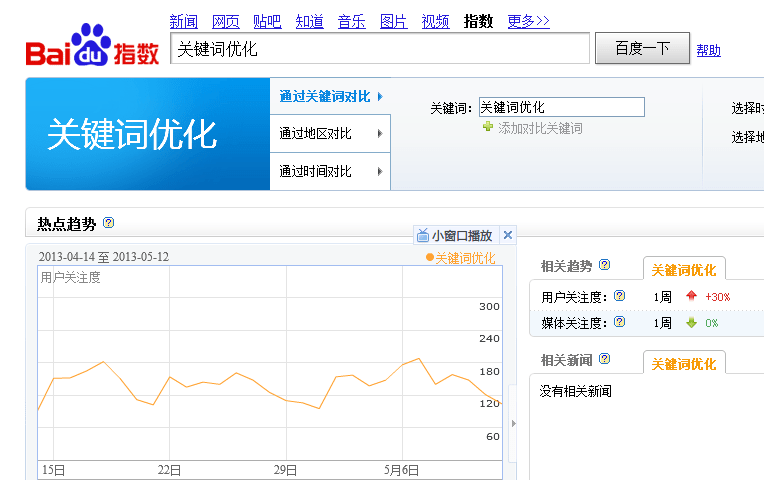Click the green plus add-keyword icon
Screen dimensions: 764x480
(x=488, y=127)
